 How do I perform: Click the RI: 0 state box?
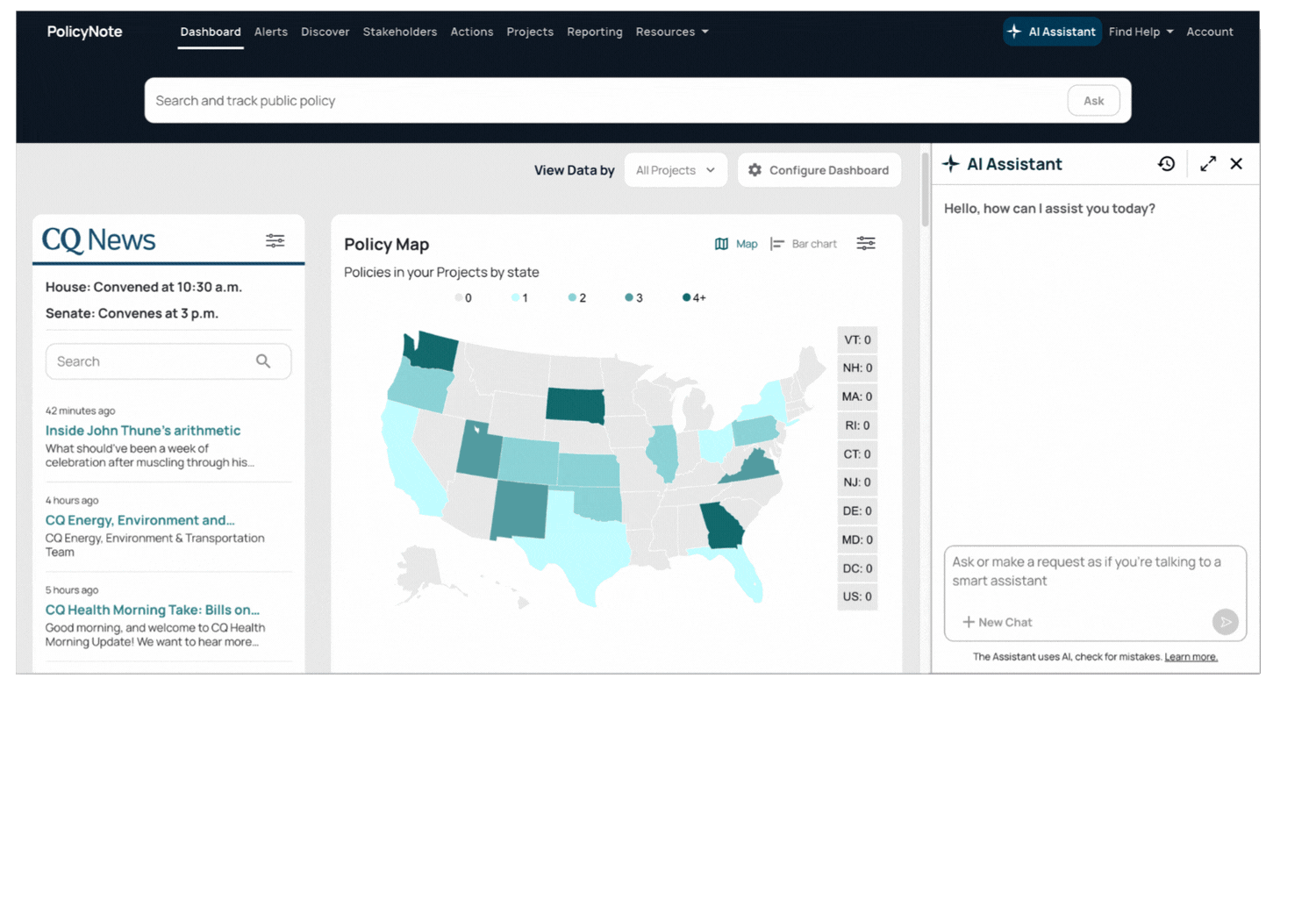(x=857, y=425)
